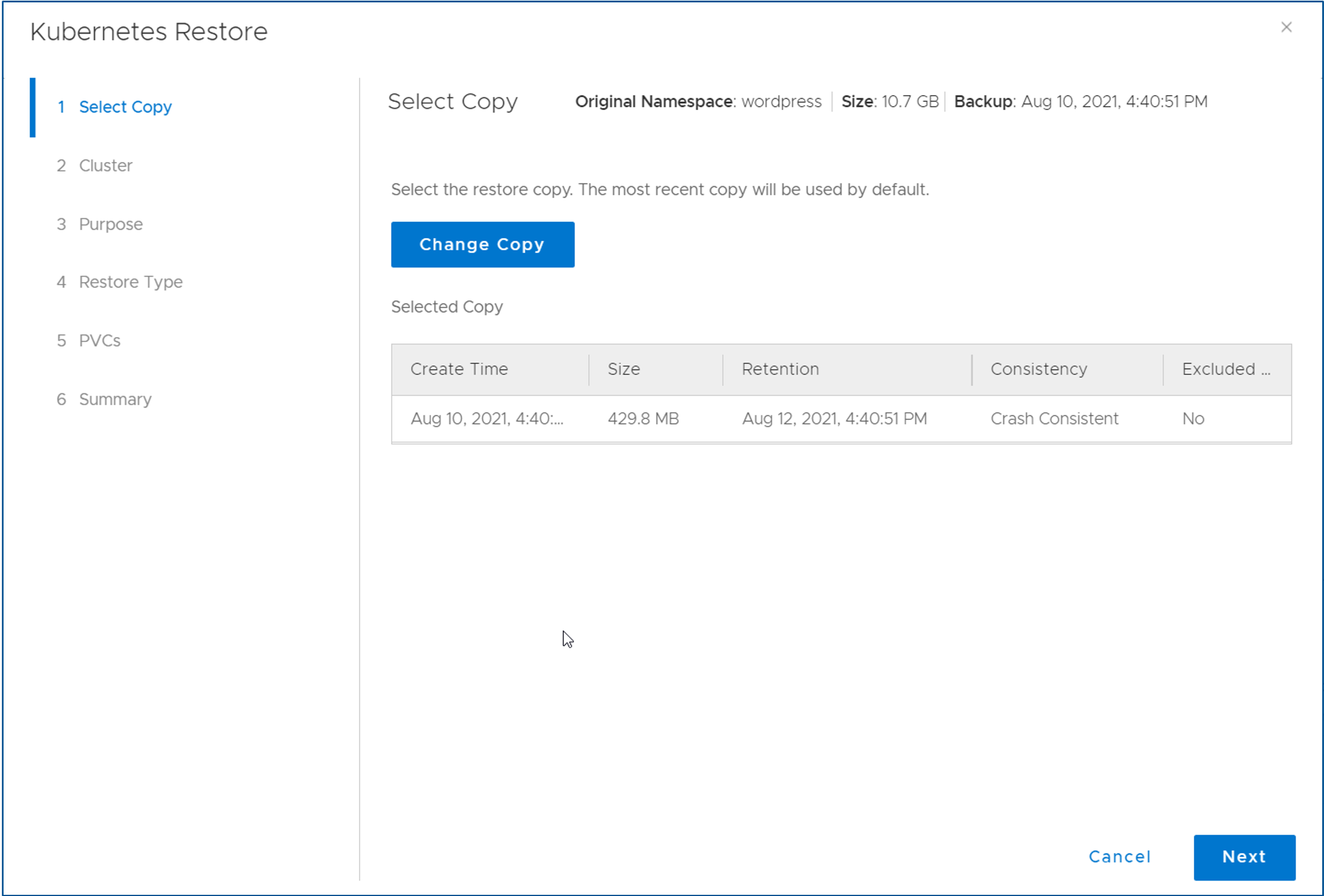Select the Select Copy wizard step
The height and width of the screenshot is (896, 1324).
point(125,107)
